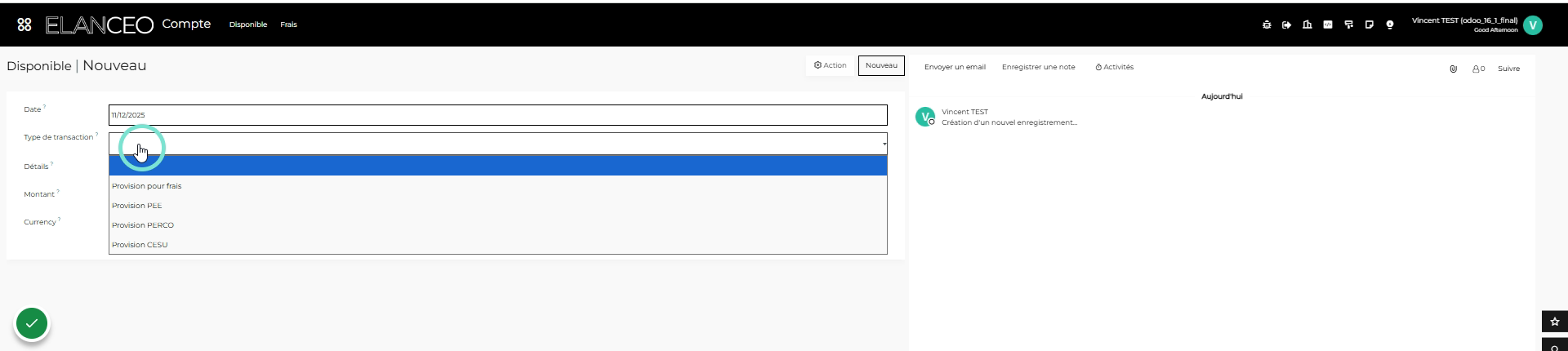
Task: Open the green V user avatar menu
Action: point(1533,25)
